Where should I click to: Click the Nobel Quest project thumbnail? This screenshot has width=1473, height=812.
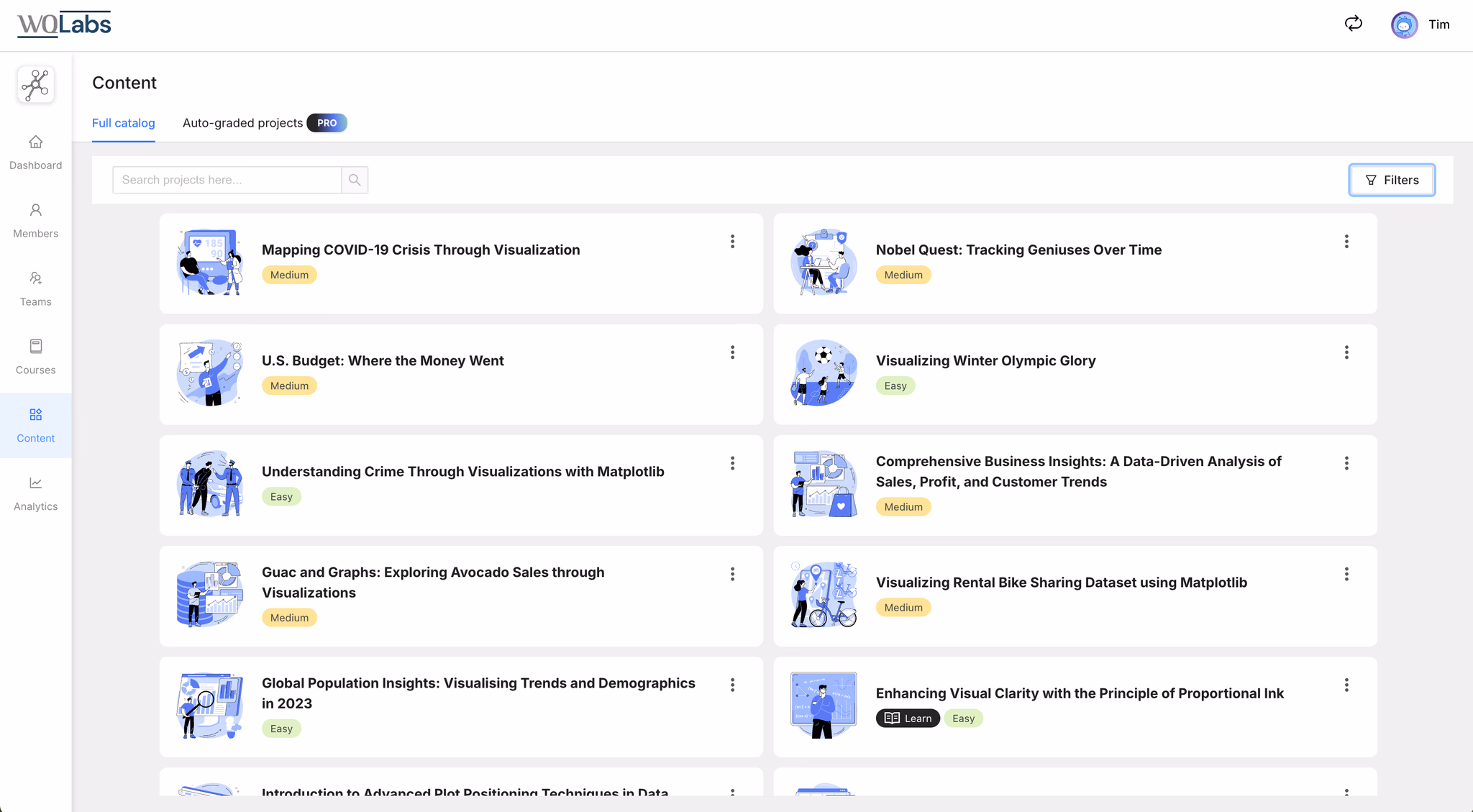tap(824, 263)
